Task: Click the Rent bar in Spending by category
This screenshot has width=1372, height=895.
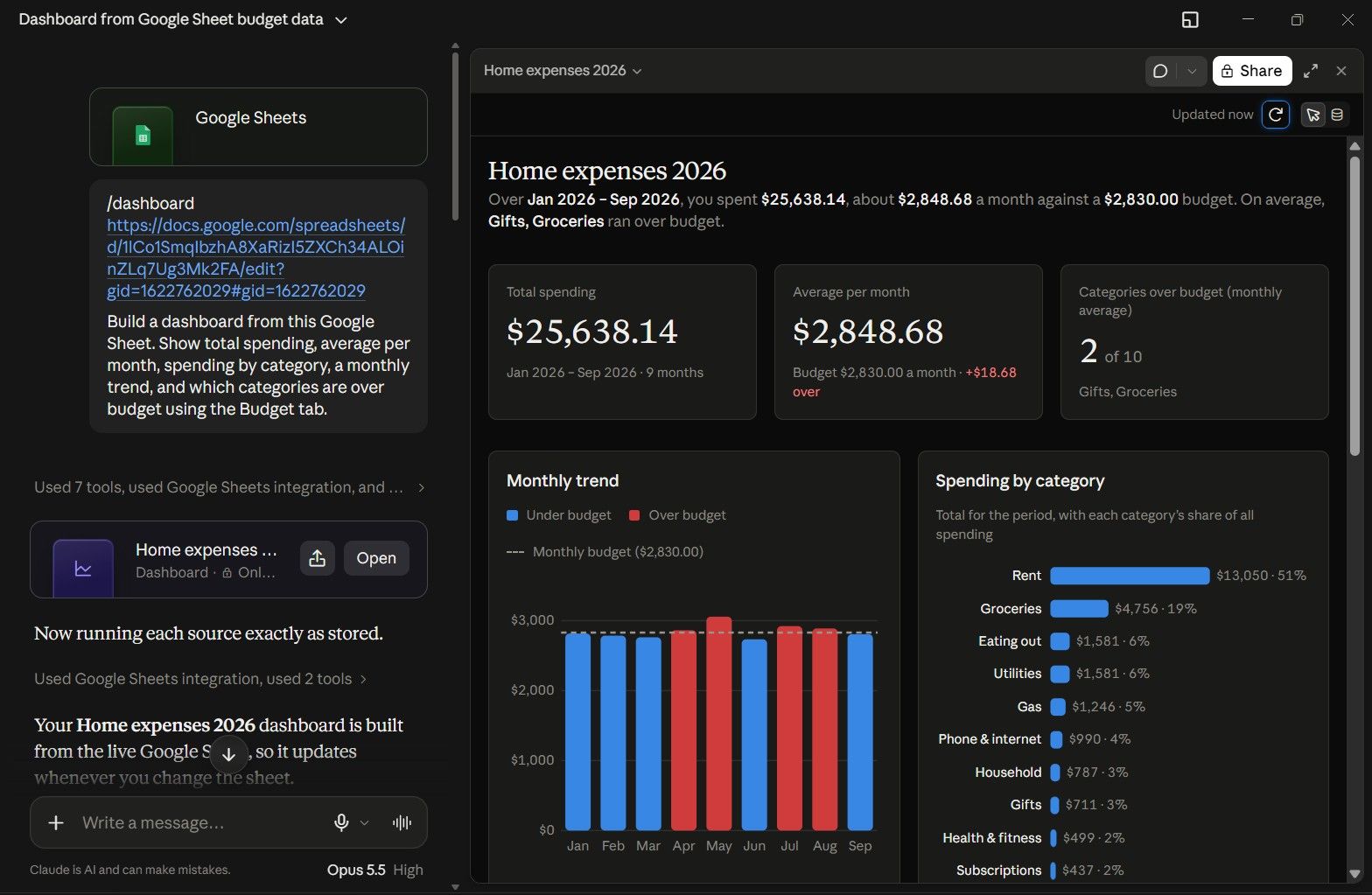Action: pos(1130,576)
